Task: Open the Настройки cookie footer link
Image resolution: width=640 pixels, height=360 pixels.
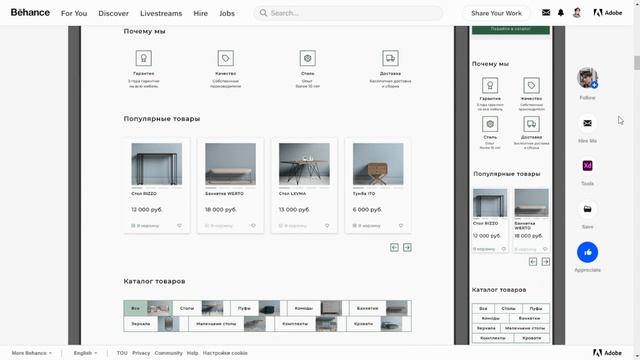Action: click(x=225, y=353)
